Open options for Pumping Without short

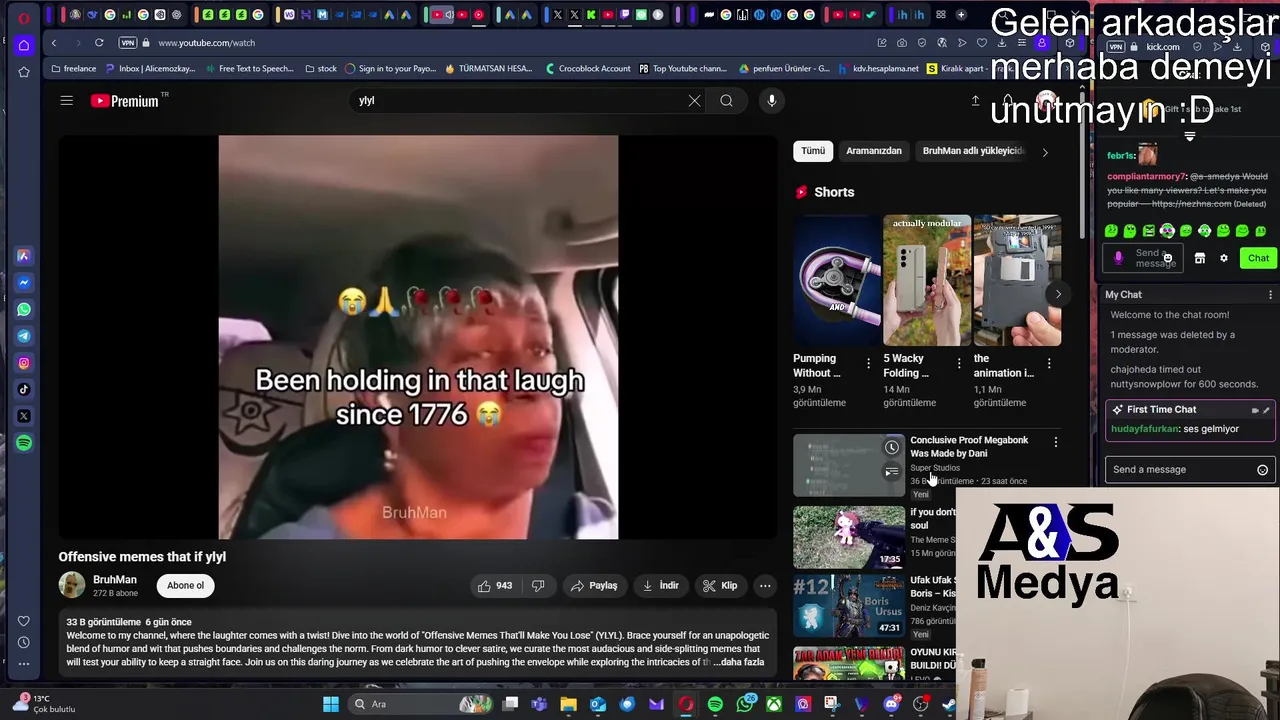(868, 363)
